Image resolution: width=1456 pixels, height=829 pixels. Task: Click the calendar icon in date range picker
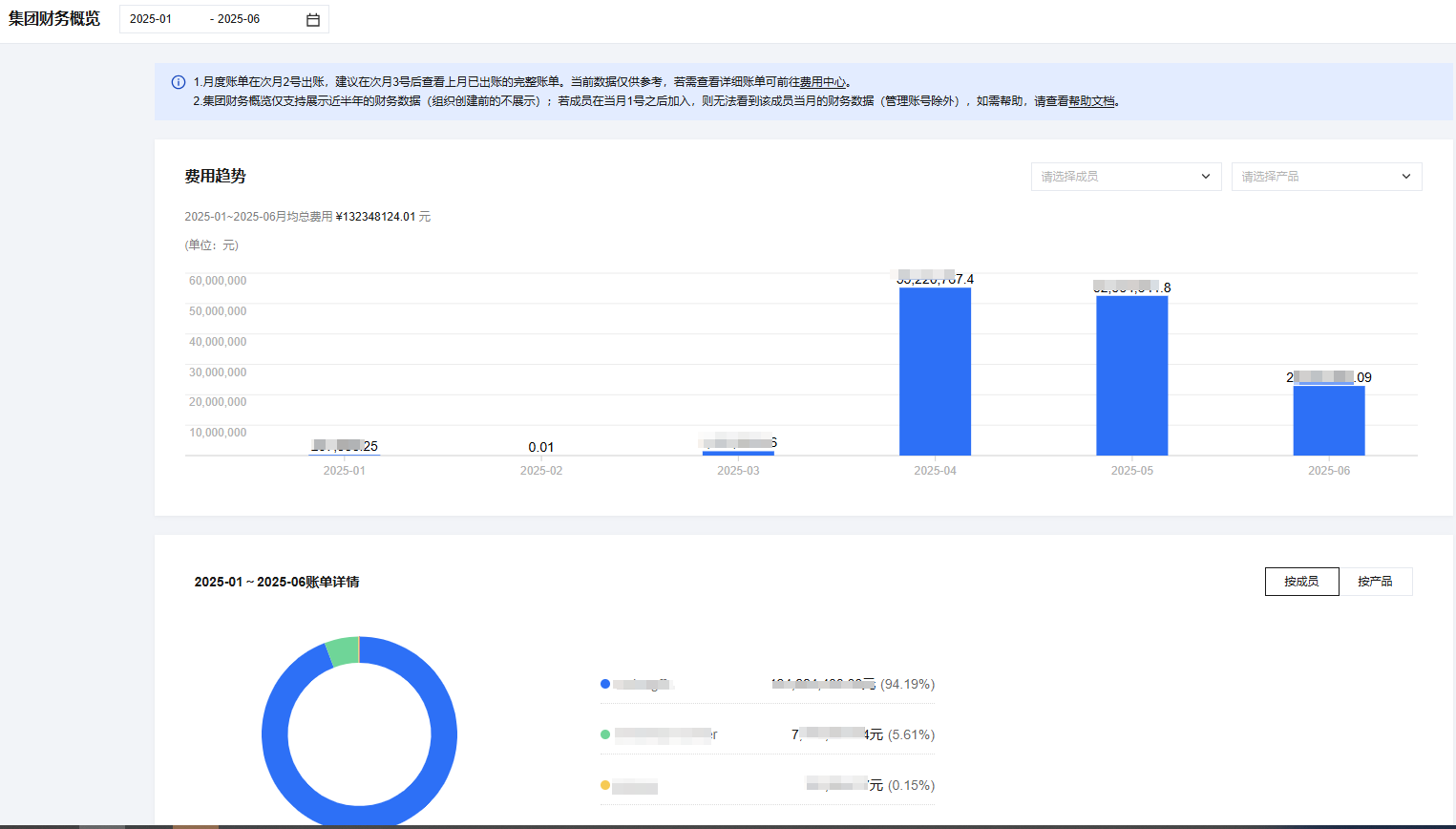[312, 19]
